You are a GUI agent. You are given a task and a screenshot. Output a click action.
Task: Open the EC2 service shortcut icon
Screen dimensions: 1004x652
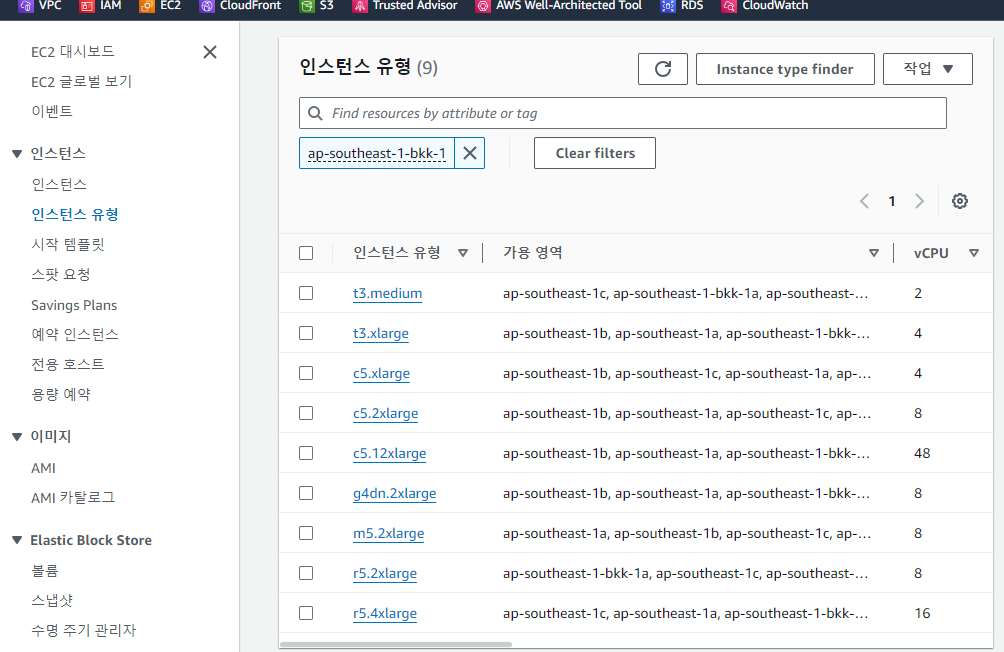(147, 6)
